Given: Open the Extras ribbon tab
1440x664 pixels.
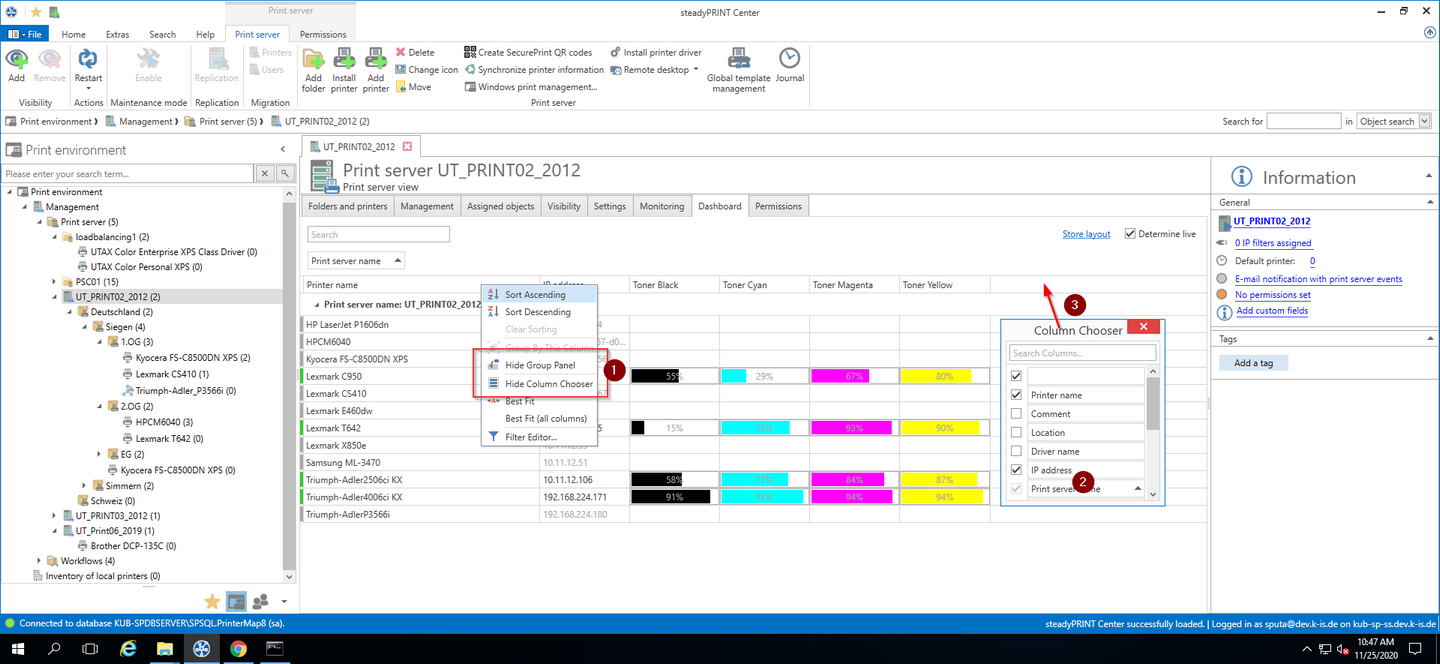Looking at the screenshot, I should pos(117,34).
